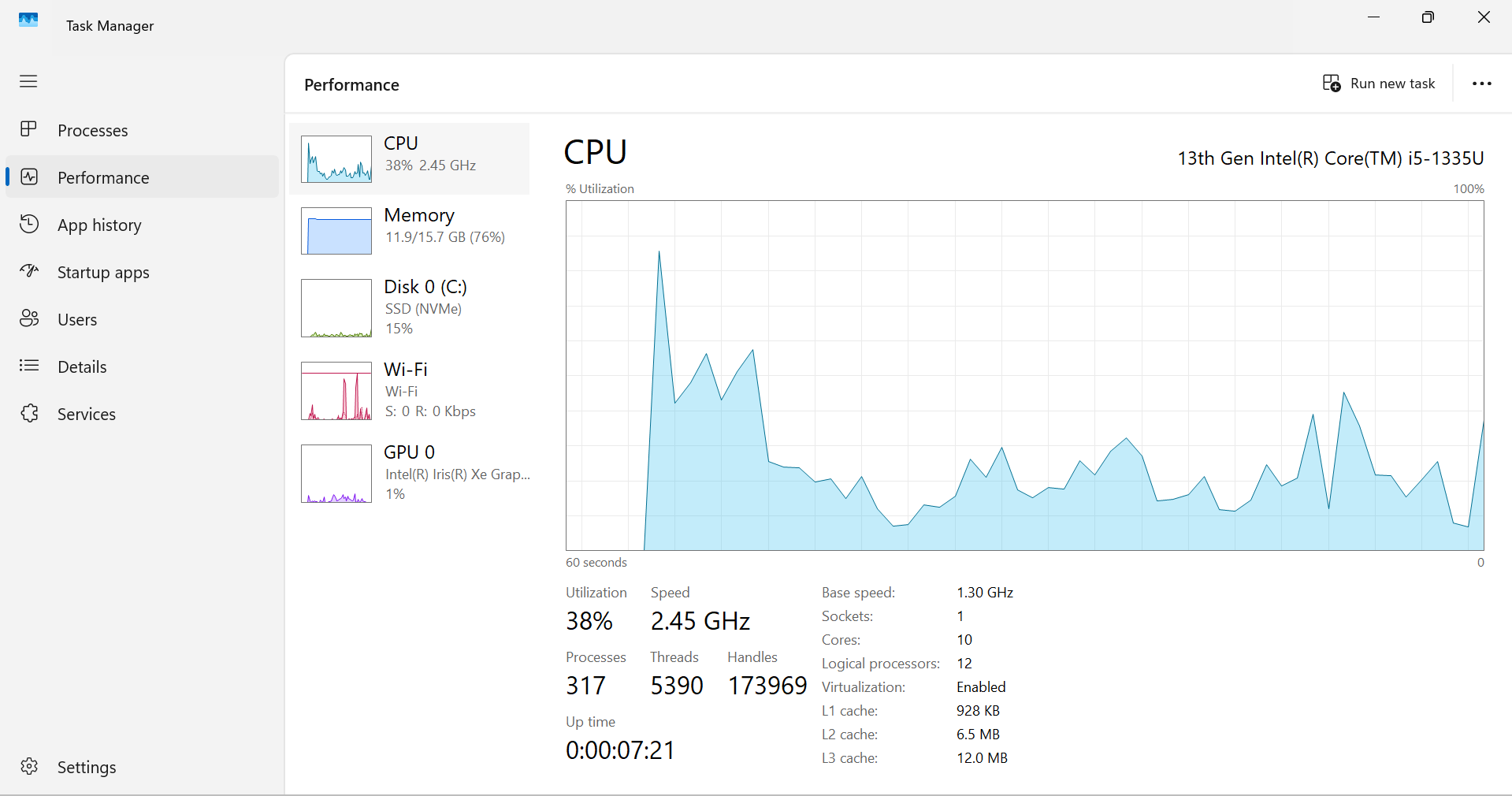Click the up time value 0:00:07:21
Viewport: 1512px width, 796px height.
pyautogui.click(x=620, y=750)
